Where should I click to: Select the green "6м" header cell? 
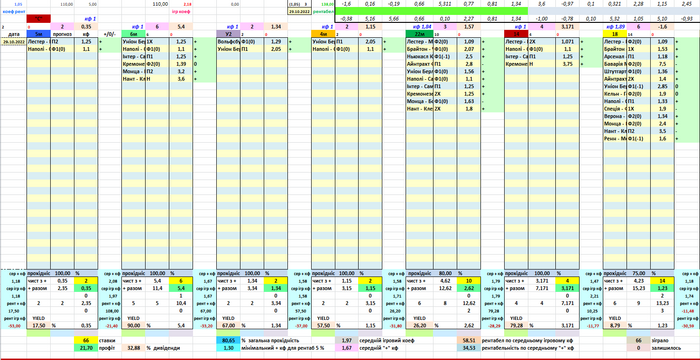point(133,33)
